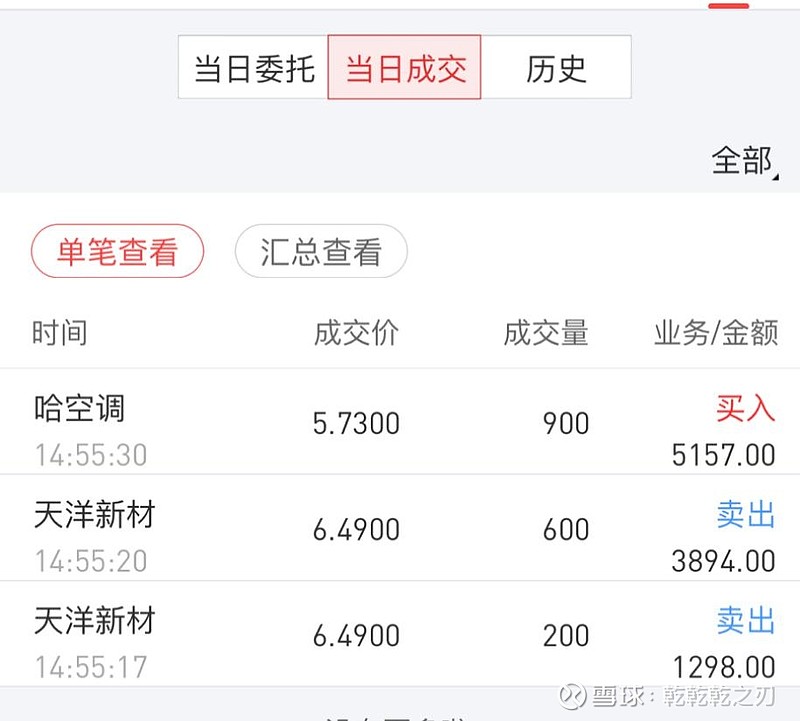Viewport: 800px width, 721px height.
Task: Click the red 买入 label
Action: (745, 408)
